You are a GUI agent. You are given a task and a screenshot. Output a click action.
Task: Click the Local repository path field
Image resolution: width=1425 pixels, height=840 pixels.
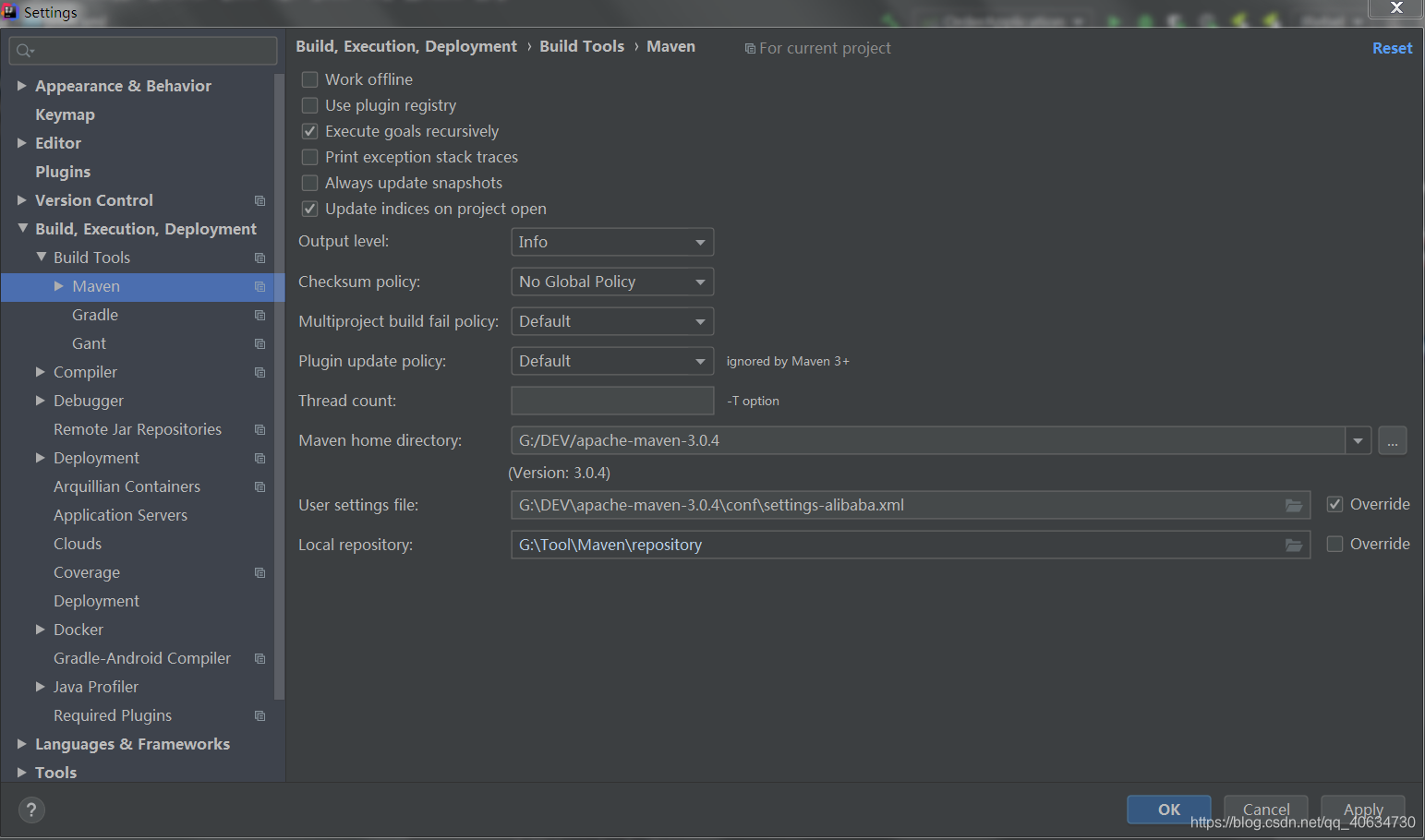tap(911, 545)
